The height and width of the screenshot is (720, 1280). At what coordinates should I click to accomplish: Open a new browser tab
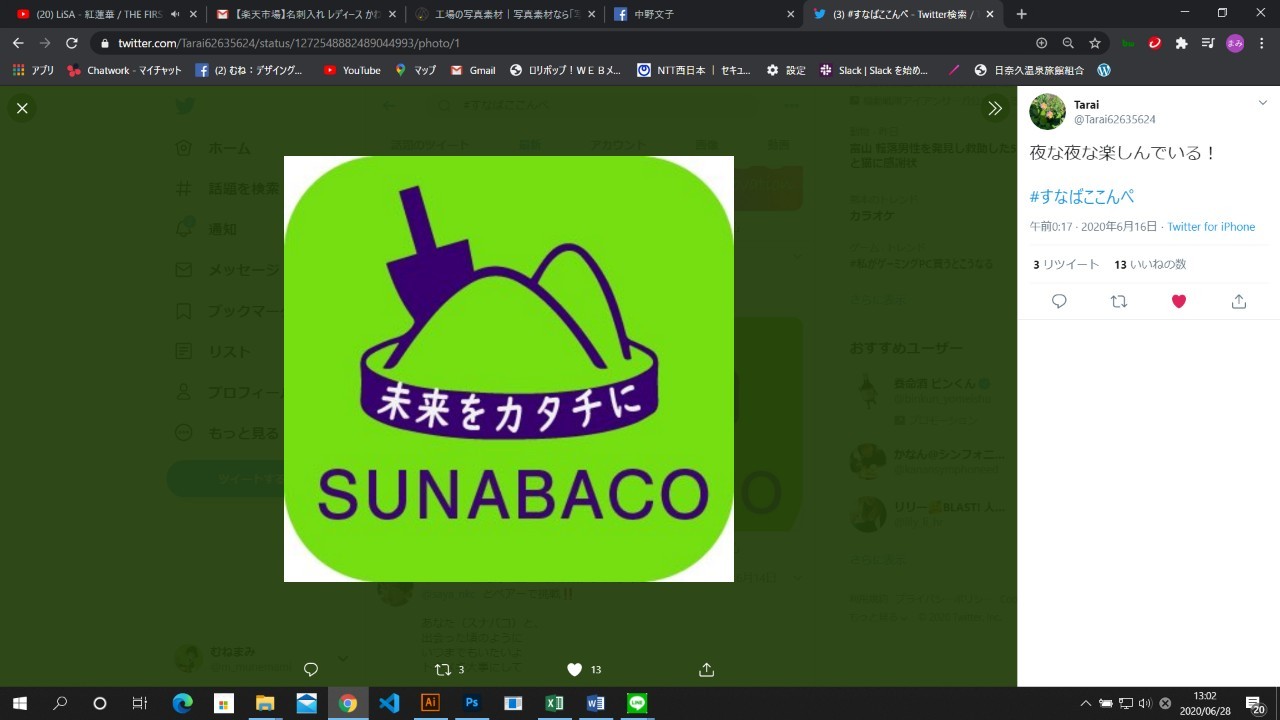(x=1021, y=14)
